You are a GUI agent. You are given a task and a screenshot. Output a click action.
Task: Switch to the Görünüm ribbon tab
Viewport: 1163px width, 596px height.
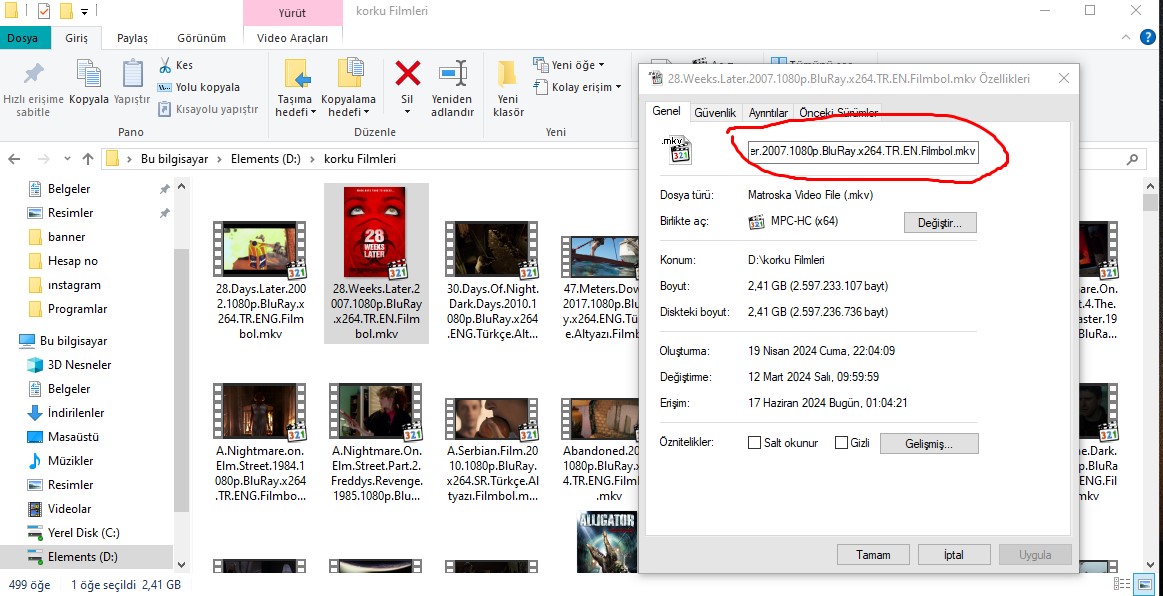click(x=201, y=38)
